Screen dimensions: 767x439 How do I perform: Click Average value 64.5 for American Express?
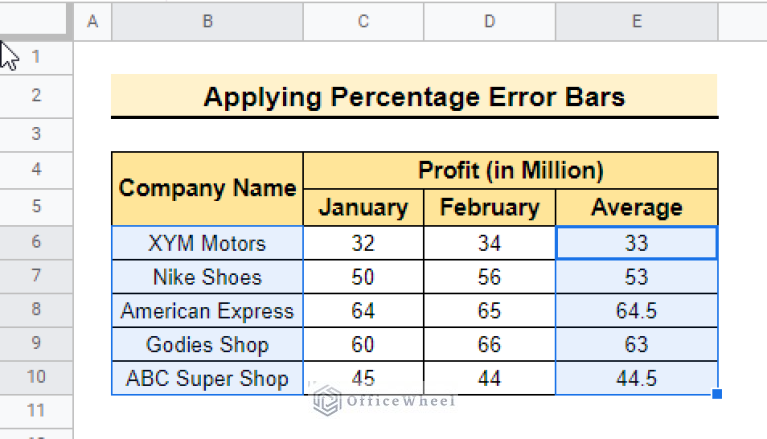(636, 310)
